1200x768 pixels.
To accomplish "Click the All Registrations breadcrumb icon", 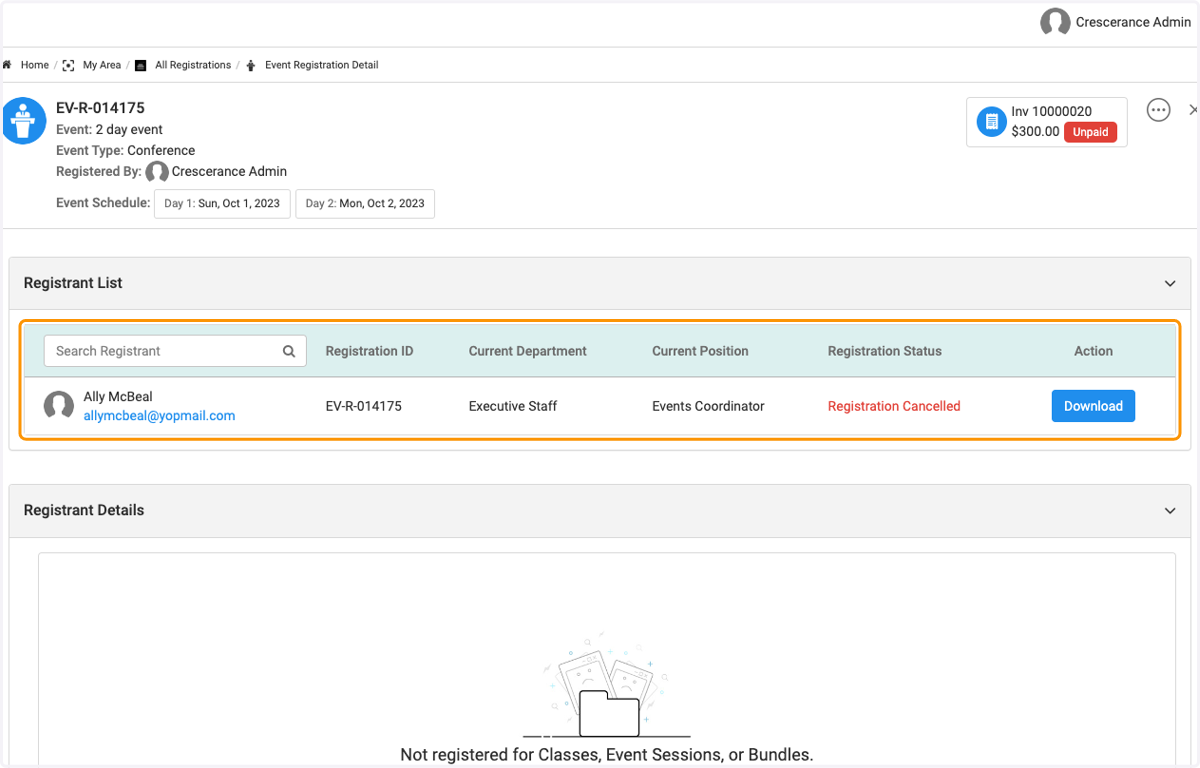I will click(141, 65).
